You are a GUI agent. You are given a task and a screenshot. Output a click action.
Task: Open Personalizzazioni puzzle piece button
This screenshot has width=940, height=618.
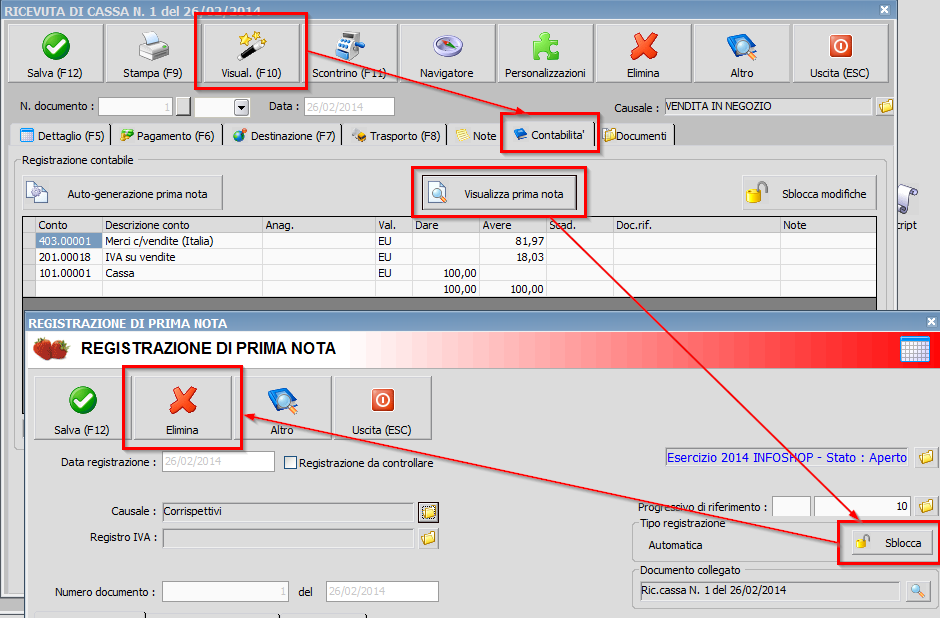coord(545,53)
